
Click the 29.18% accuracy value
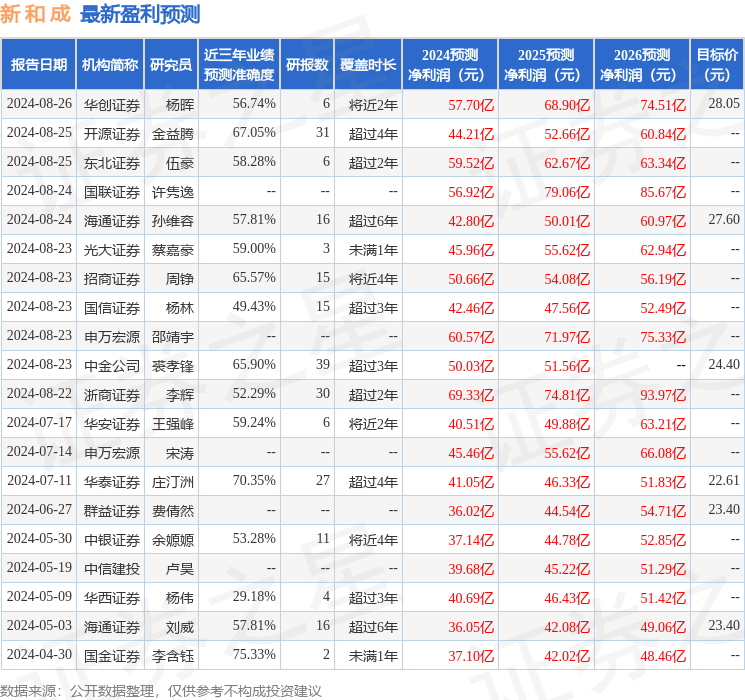[x=254, y=596]
